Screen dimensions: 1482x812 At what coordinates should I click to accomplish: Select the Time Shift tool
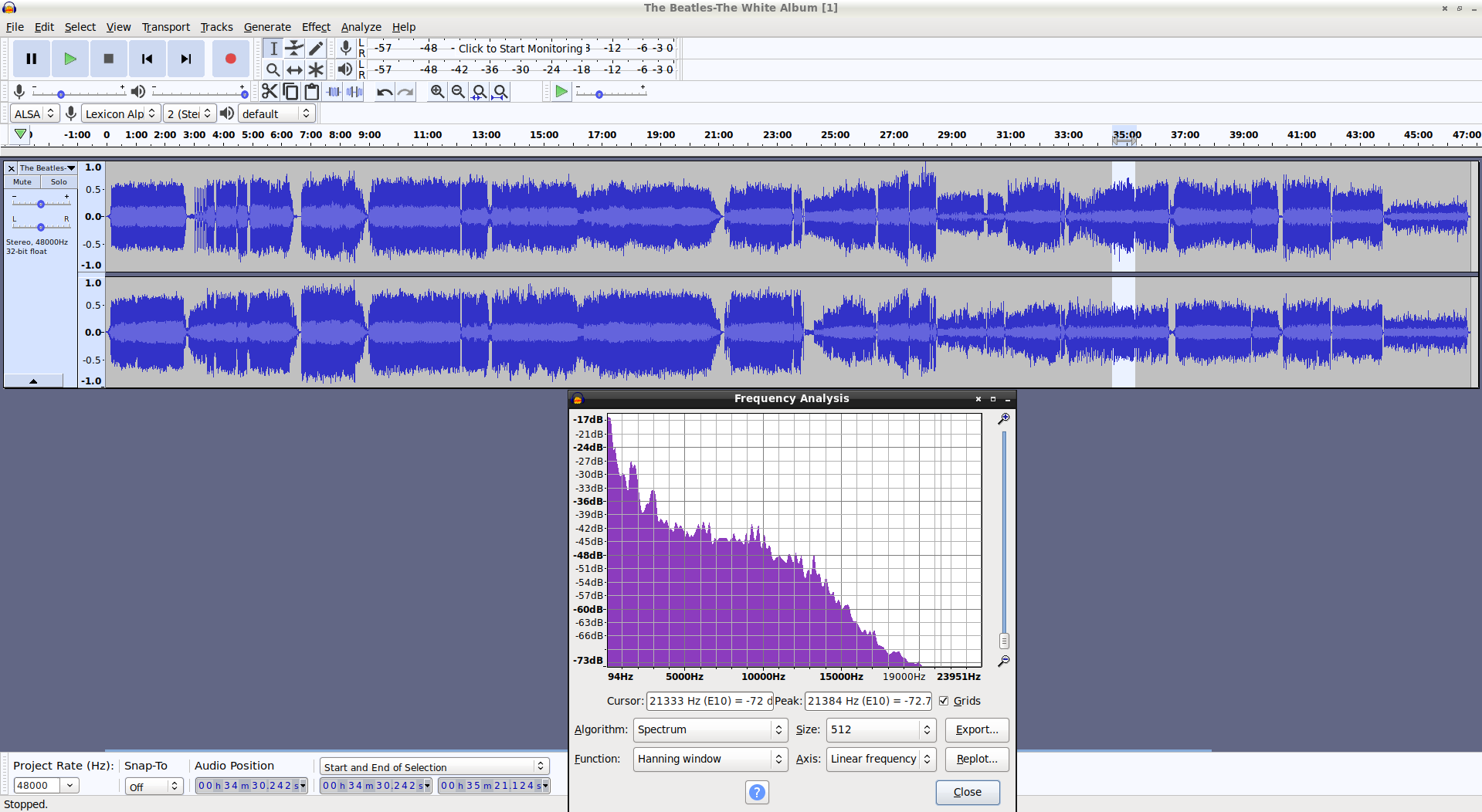[294, 69]
